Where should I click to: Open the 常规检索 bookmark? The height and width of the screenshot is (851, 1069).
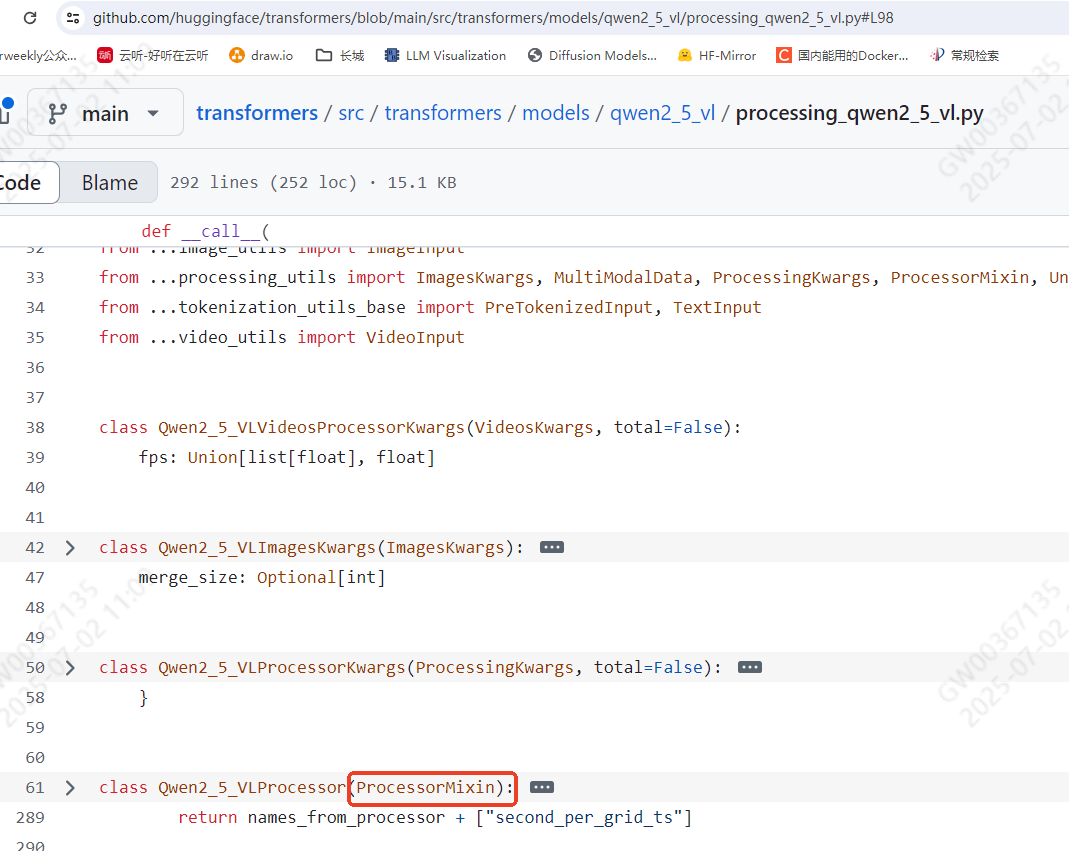965,55
